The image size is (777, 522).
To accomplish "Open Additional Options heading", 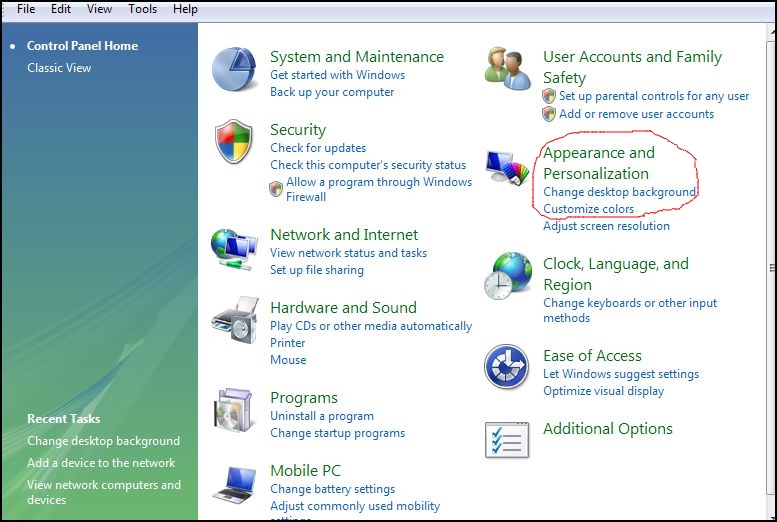I will tap(608, 429).
